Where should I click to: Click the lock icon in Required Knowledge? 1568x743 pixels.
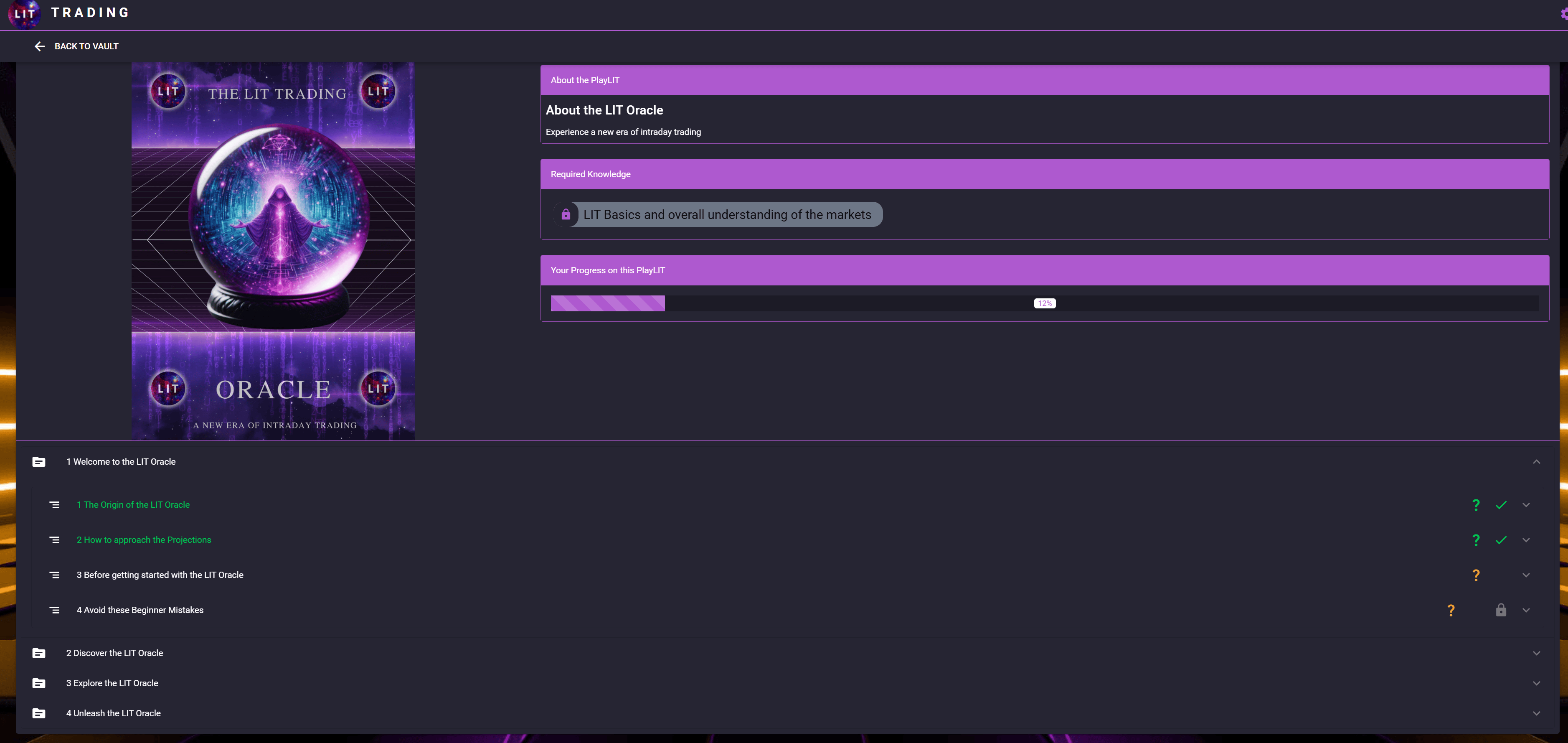[x=566, y=214]
